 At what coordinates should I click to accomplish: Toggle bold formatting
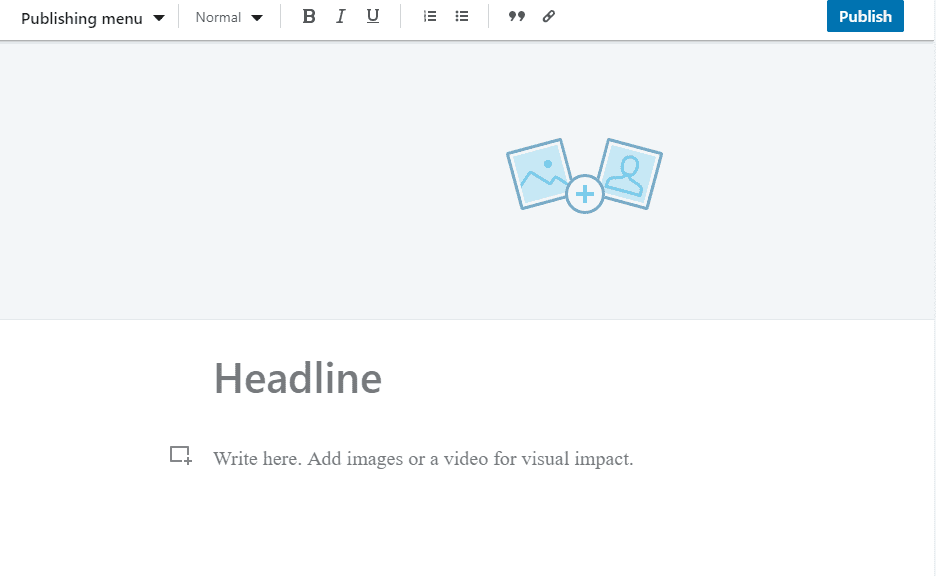(x=308, y=16)
